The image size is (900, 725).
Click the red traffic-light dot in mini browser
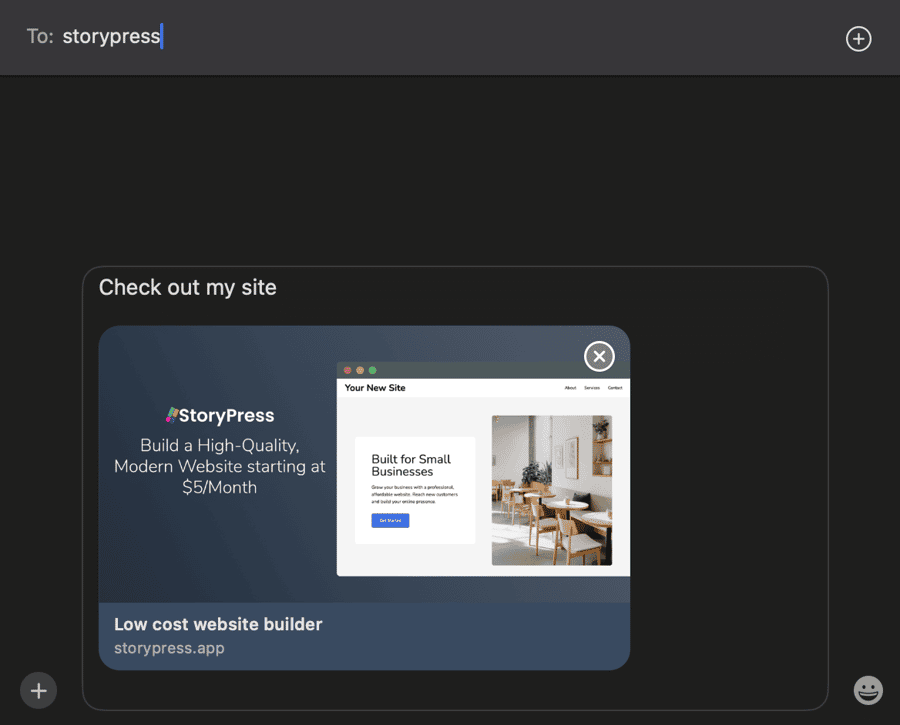point(347,370)
